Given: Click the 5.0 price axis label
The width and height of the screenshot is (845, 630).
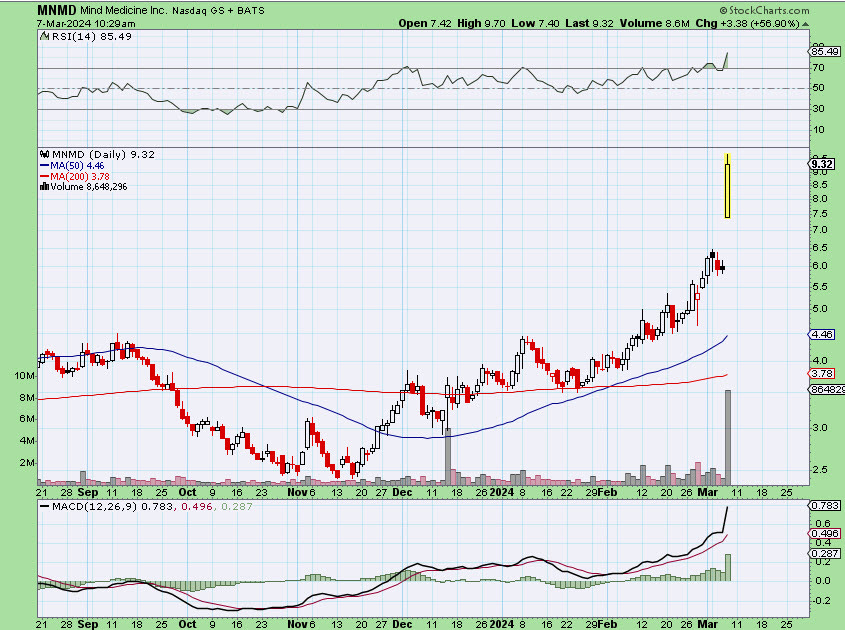Looking at the screenshot, I should [820, 309].
